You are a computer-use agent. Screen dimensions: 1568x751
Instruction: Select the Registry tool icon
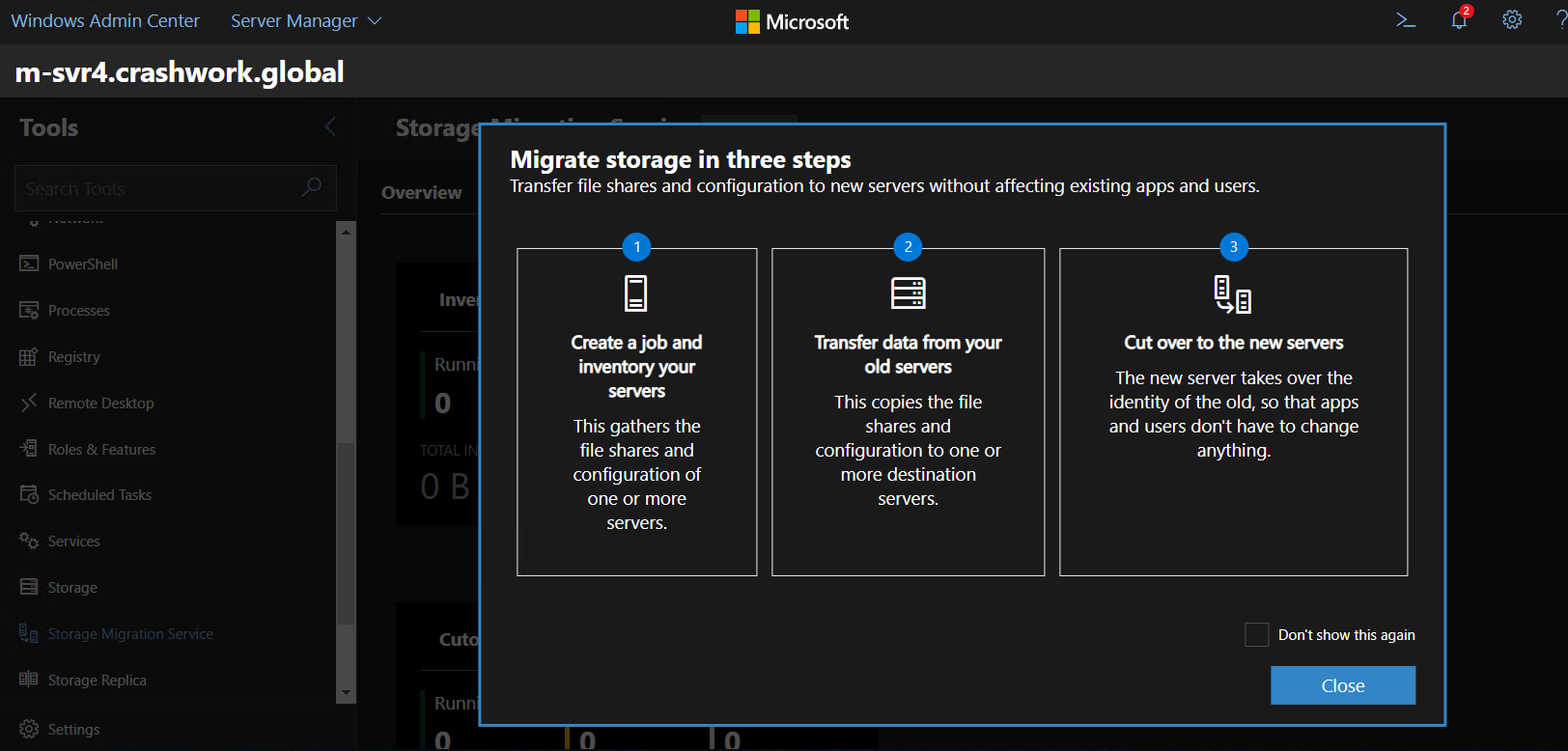[x=29, y=356]
